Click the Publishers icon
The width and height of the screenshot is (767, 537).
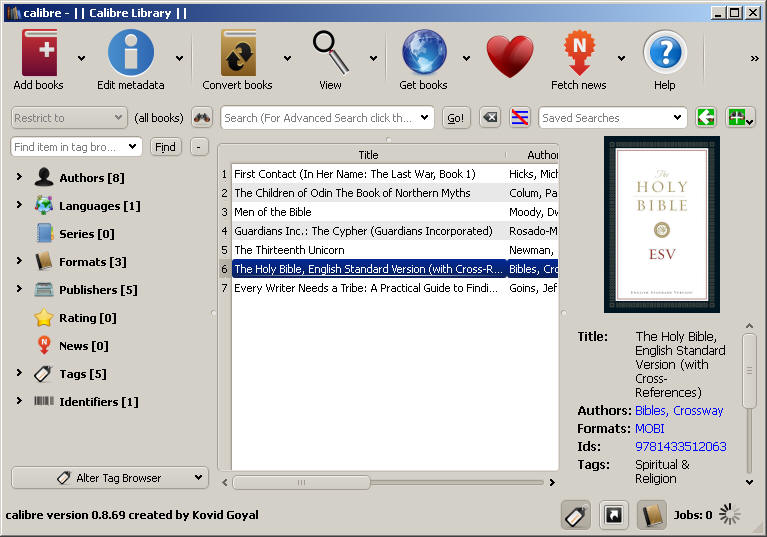coord(44,290)
